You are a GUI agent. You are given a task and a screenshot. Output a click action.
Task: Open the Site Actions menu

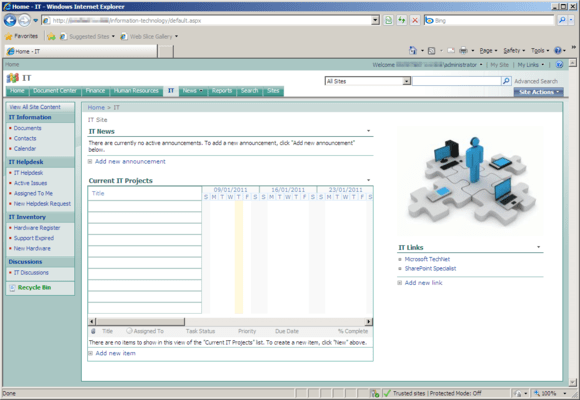[539, 92]
